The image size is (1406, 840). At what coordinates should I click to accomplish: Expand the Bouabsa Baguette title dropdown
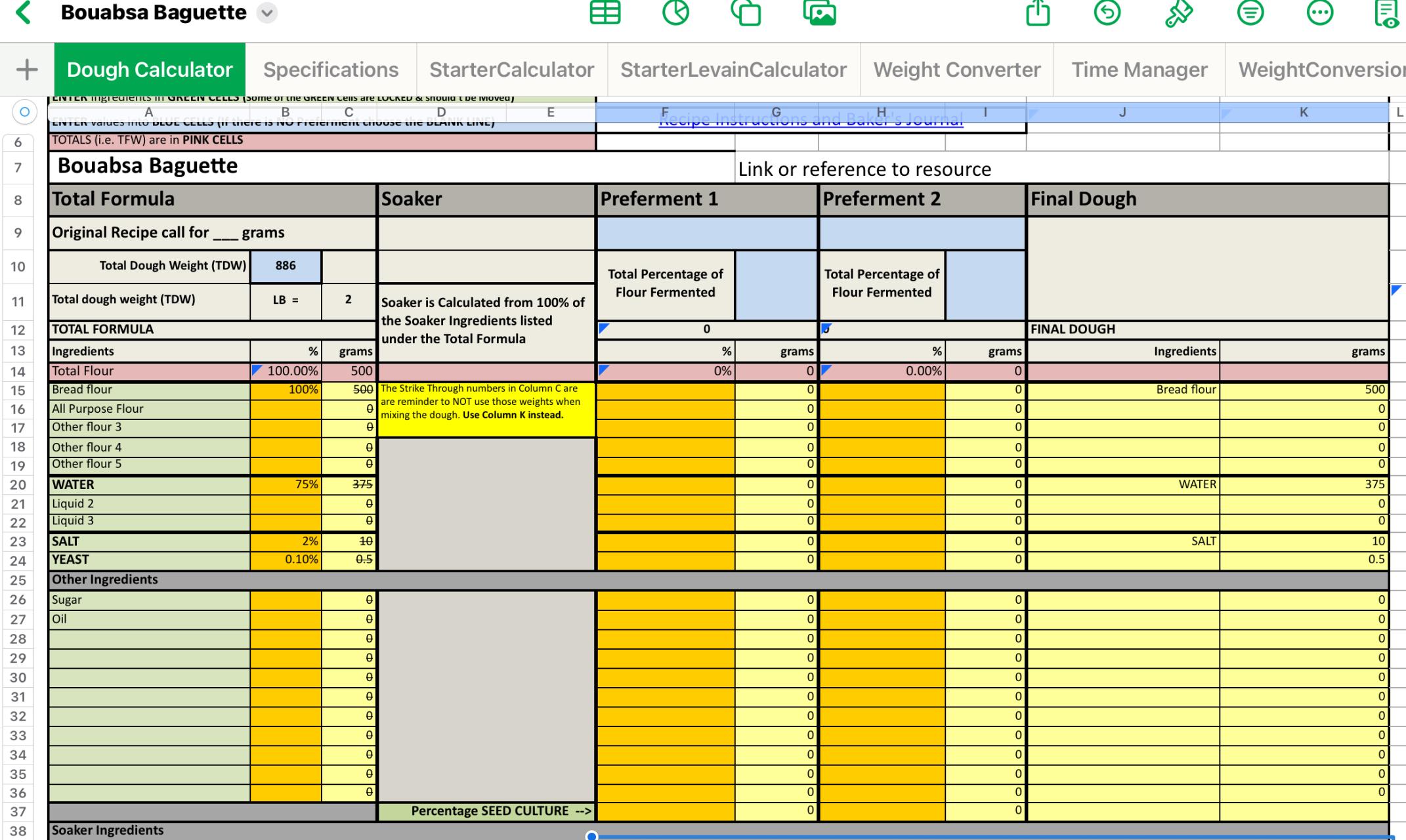point(266,13)
